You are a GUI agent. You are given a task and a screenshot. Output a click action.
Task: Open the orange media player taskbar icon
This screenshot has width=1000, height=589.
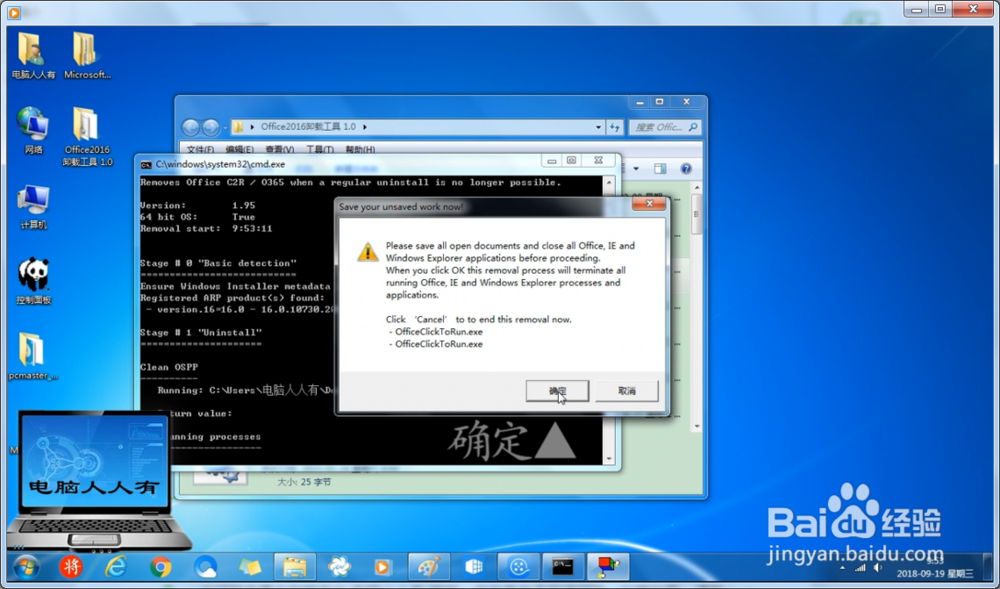pos(382,566)
